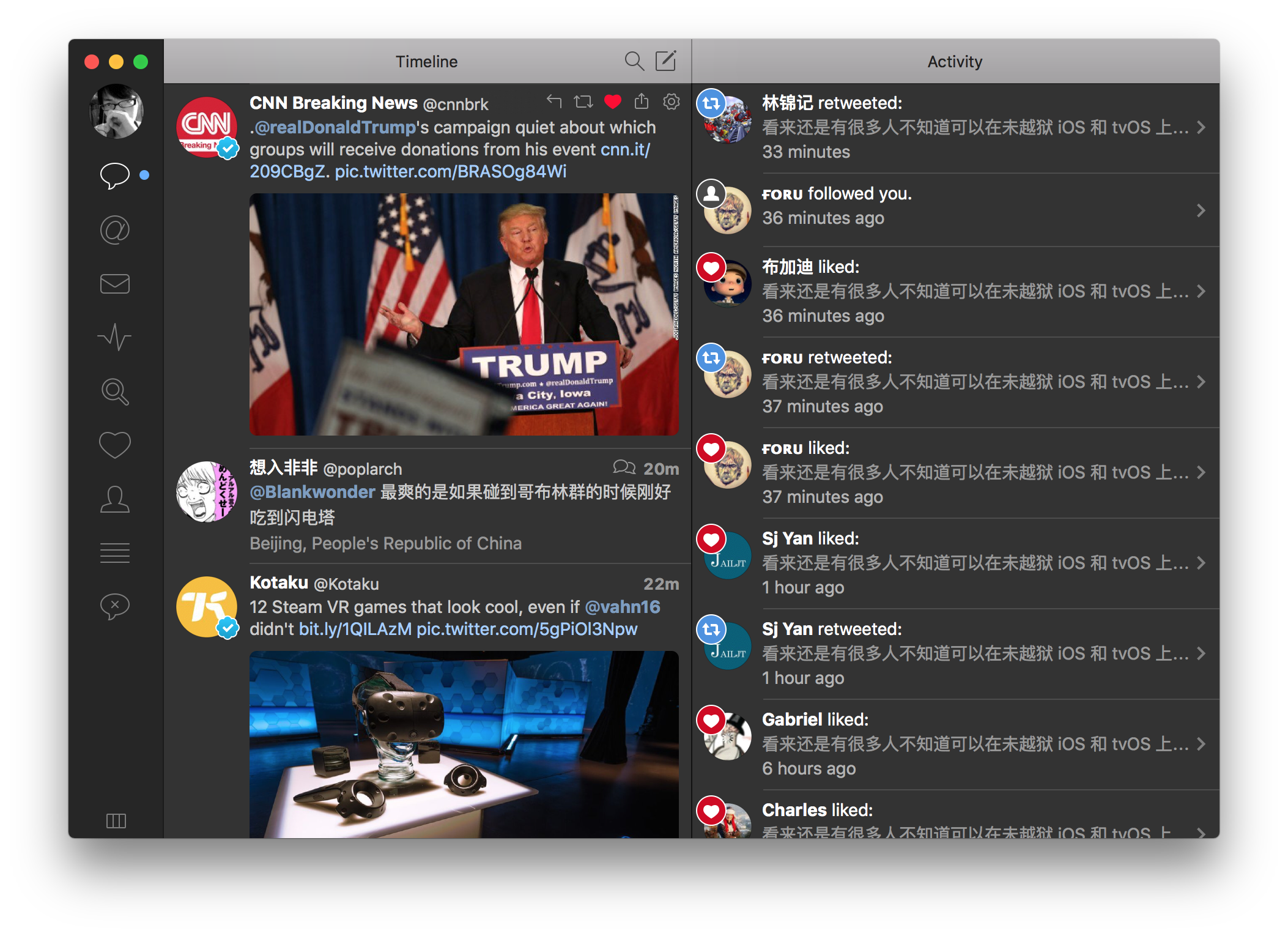Open Gabriel liked entry chevron
Screen dimensions: 1288x936
[x=1201, y=744]
